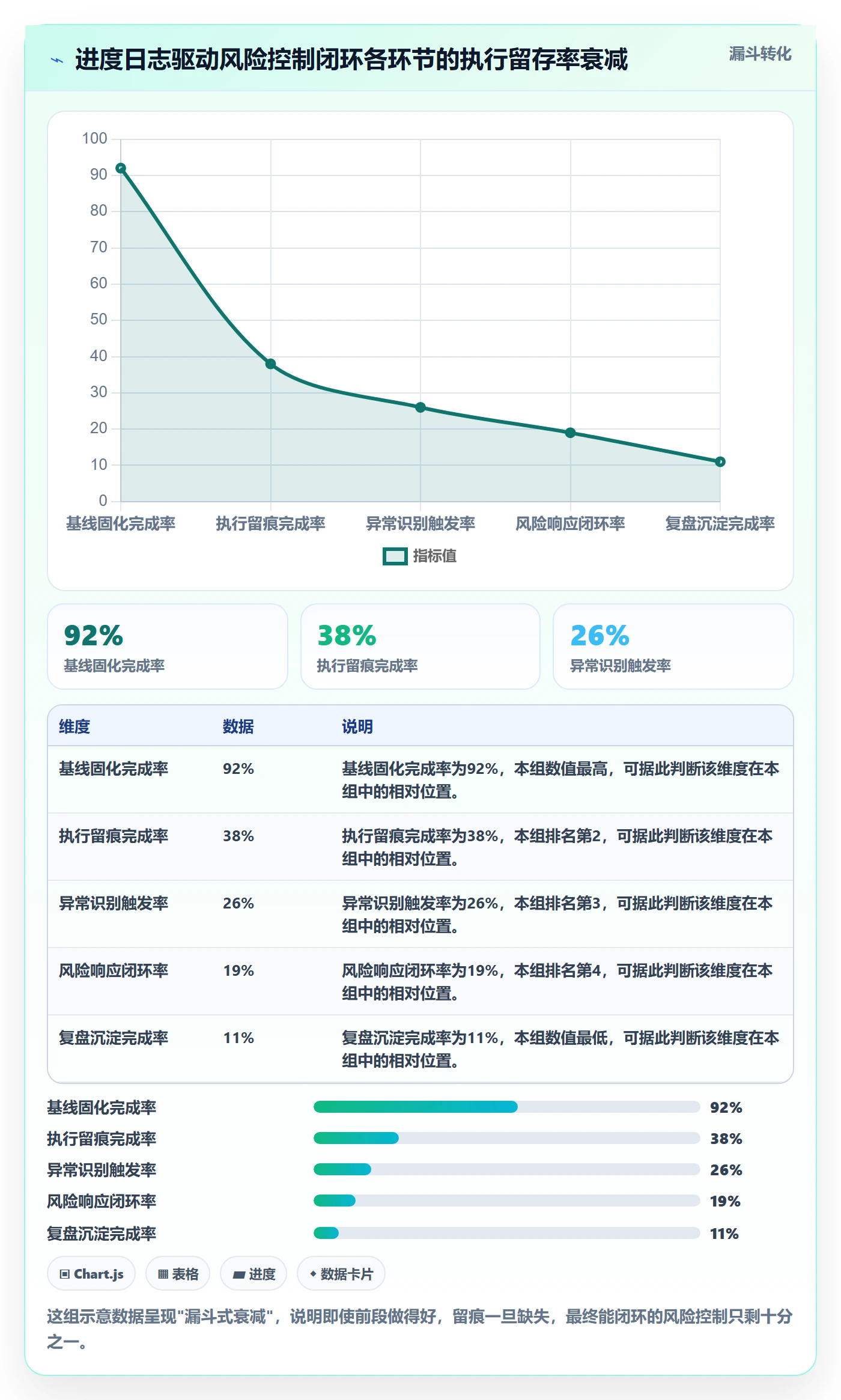
Task: Select the 38% 执行留痕完成率 card
Action: tap(421, 647)
